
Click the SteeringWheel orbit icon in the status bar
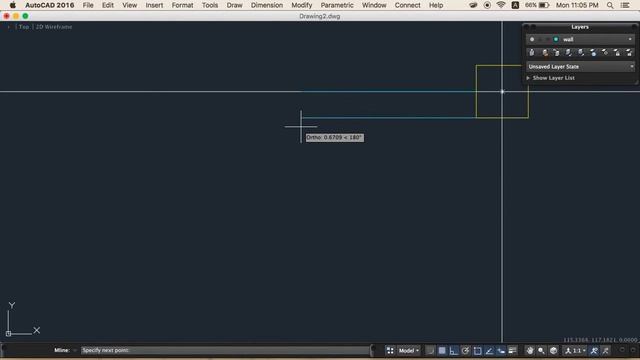click(553, 351)
